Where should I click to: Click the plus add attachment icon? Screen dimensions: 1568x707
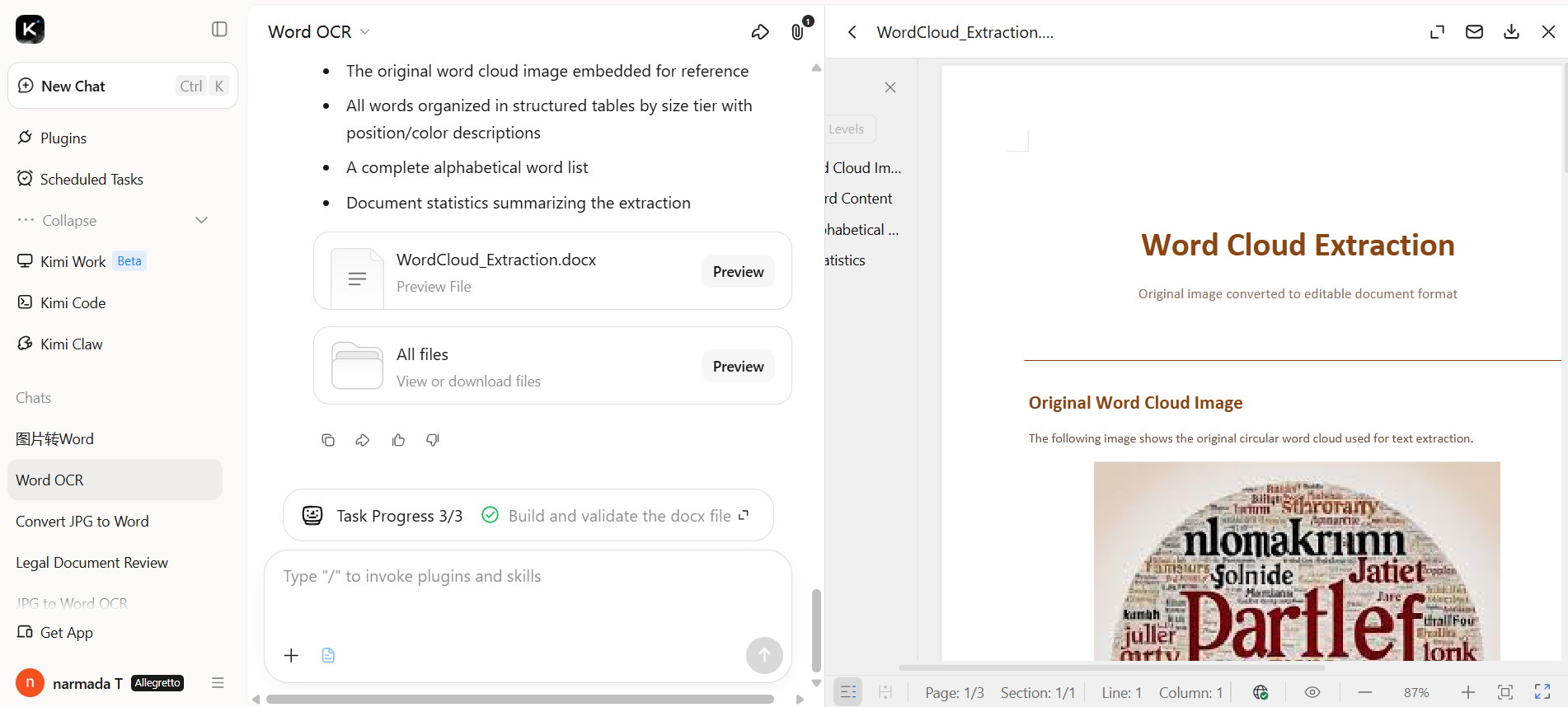[x=291, y=655]
